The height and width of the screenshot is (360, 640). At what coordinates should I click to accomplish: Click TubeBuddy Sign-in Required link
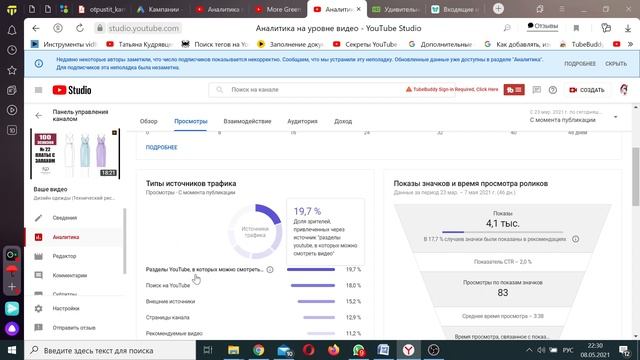point(452,89)
